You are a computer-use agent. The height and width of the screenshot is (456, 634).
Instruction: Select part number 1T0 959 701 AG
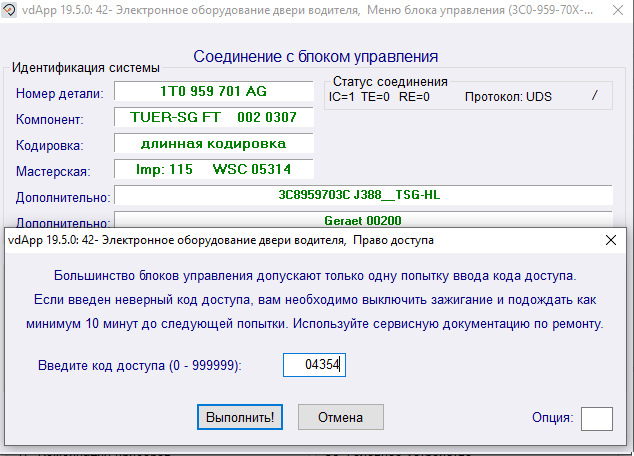[213, 91]
